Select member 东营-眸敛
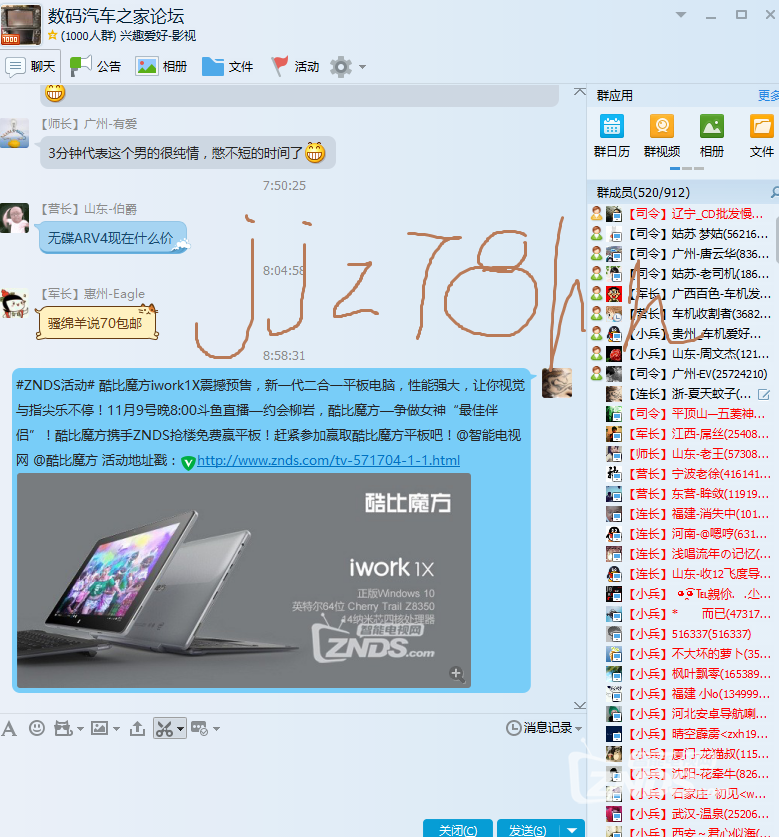 click(683, 494)
